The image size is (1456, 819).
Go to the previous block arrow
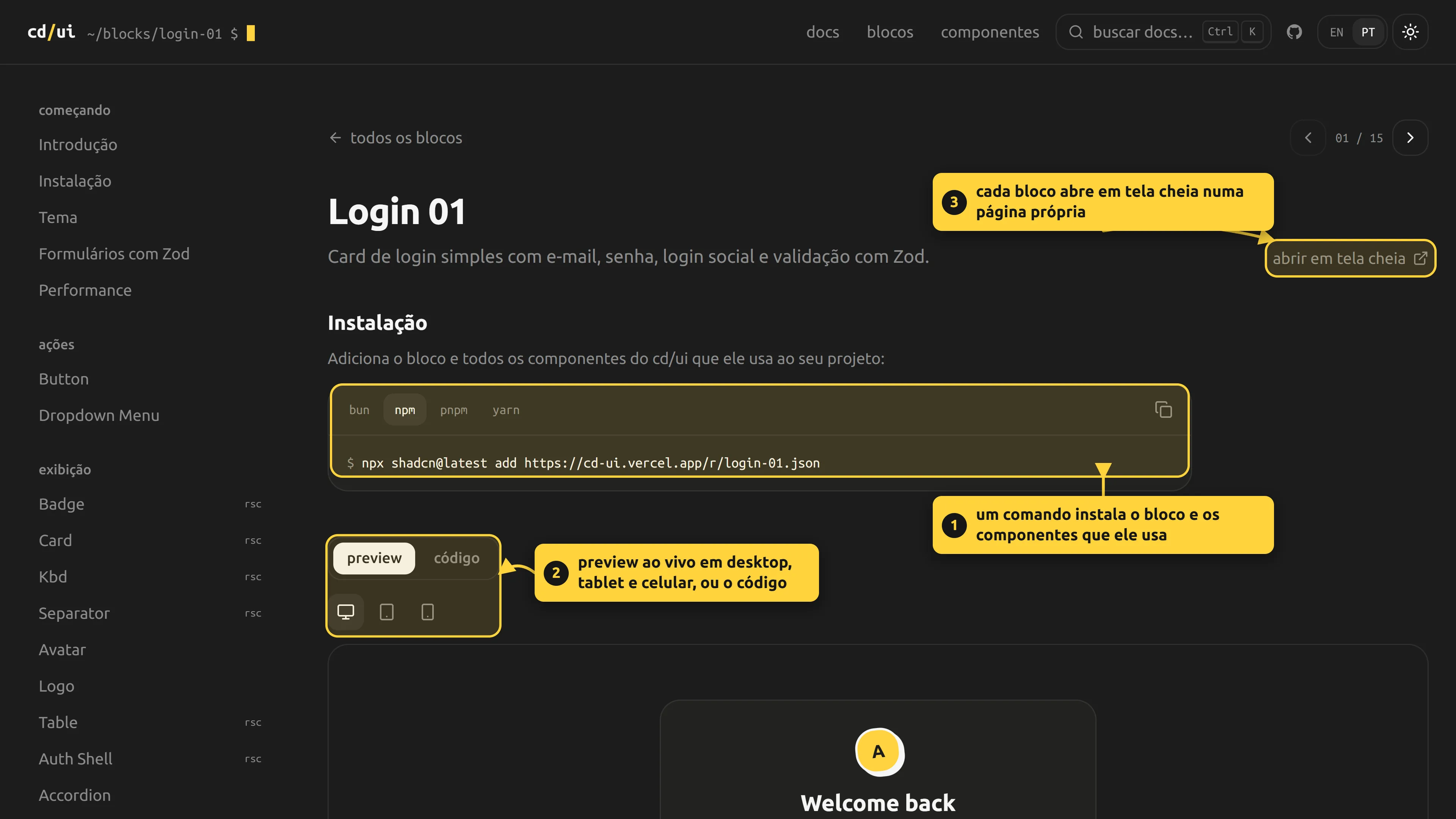click(x=1308, y=138)
